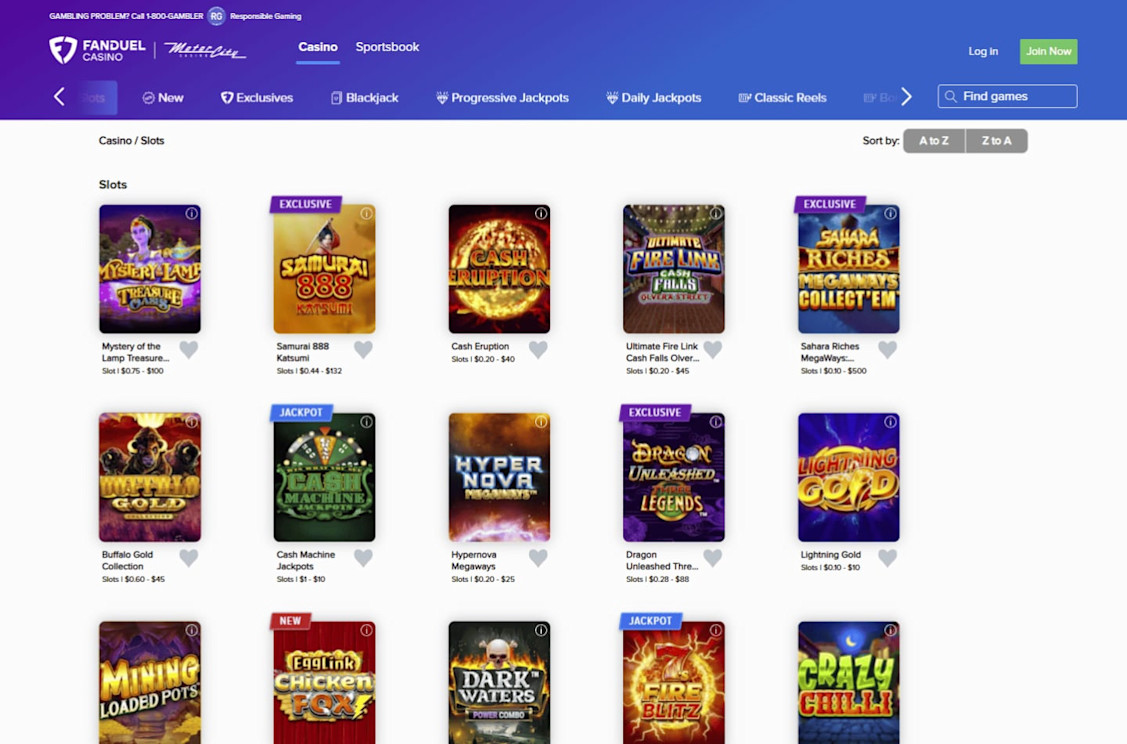Show more categories with right chevron
Viewport: 1127px width, 744px height.
[x=906, y=97]
